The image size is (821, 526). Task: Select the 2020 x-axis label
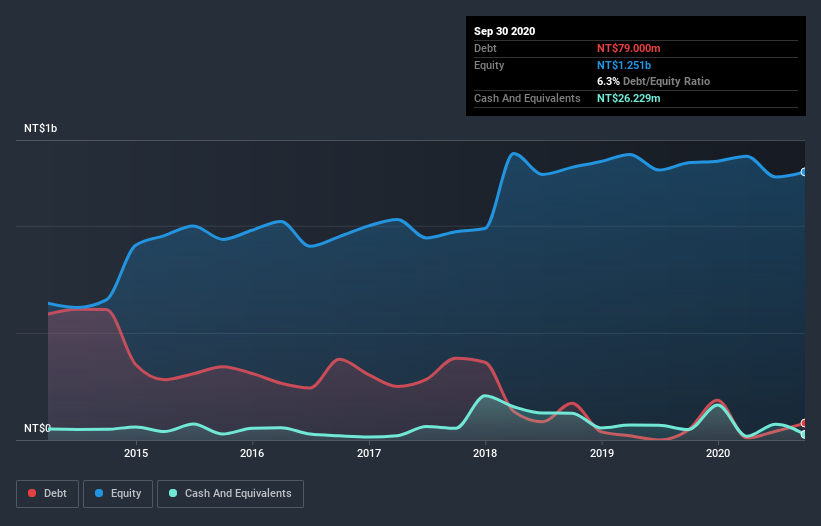click(718, 453)
